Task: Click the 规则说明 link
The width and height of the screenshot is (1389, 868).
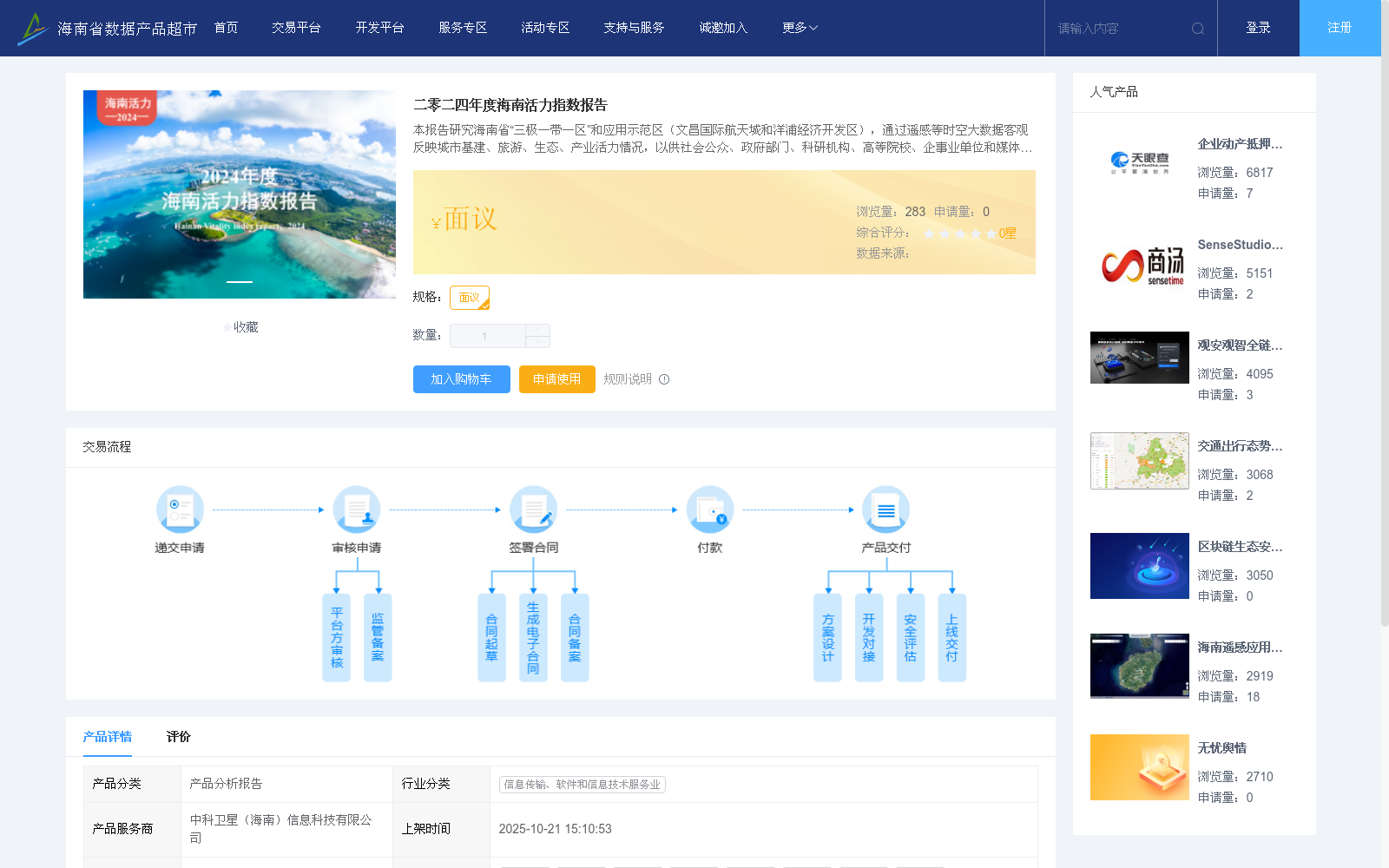Action: pyautogui.click(x=628, y=379)
